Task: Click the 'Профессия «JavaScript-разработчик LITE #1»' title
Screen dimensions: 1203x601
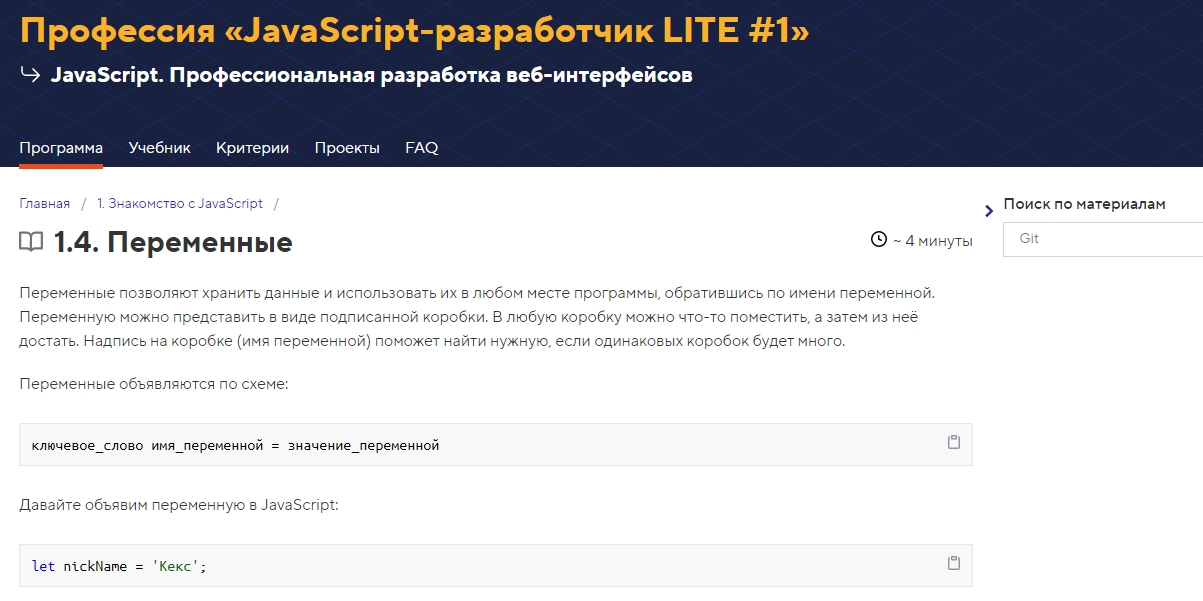Action: point(415,30)
